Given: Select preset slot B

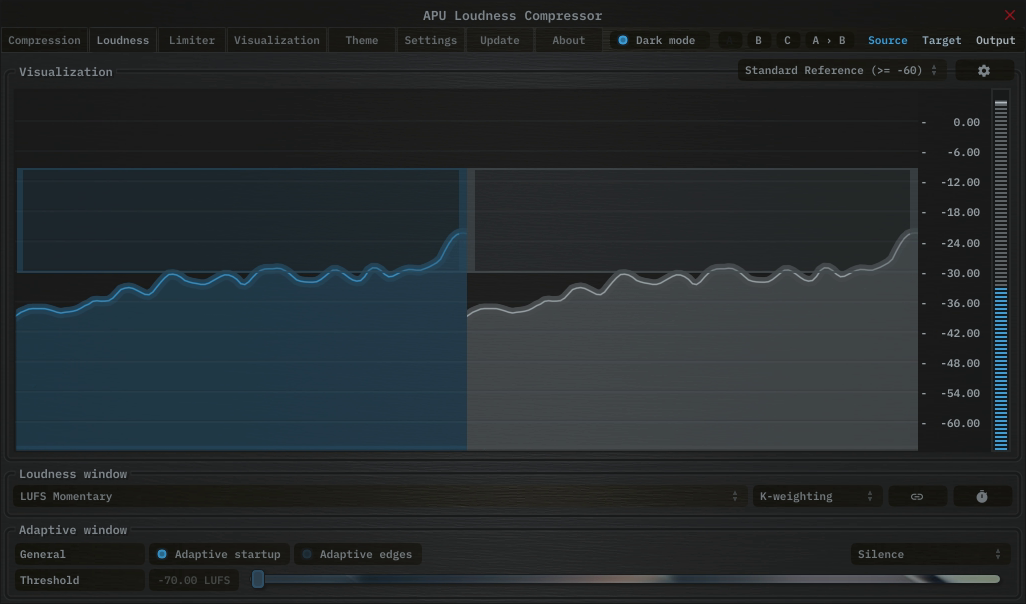Looking at the screenshot, I should 758,41.
